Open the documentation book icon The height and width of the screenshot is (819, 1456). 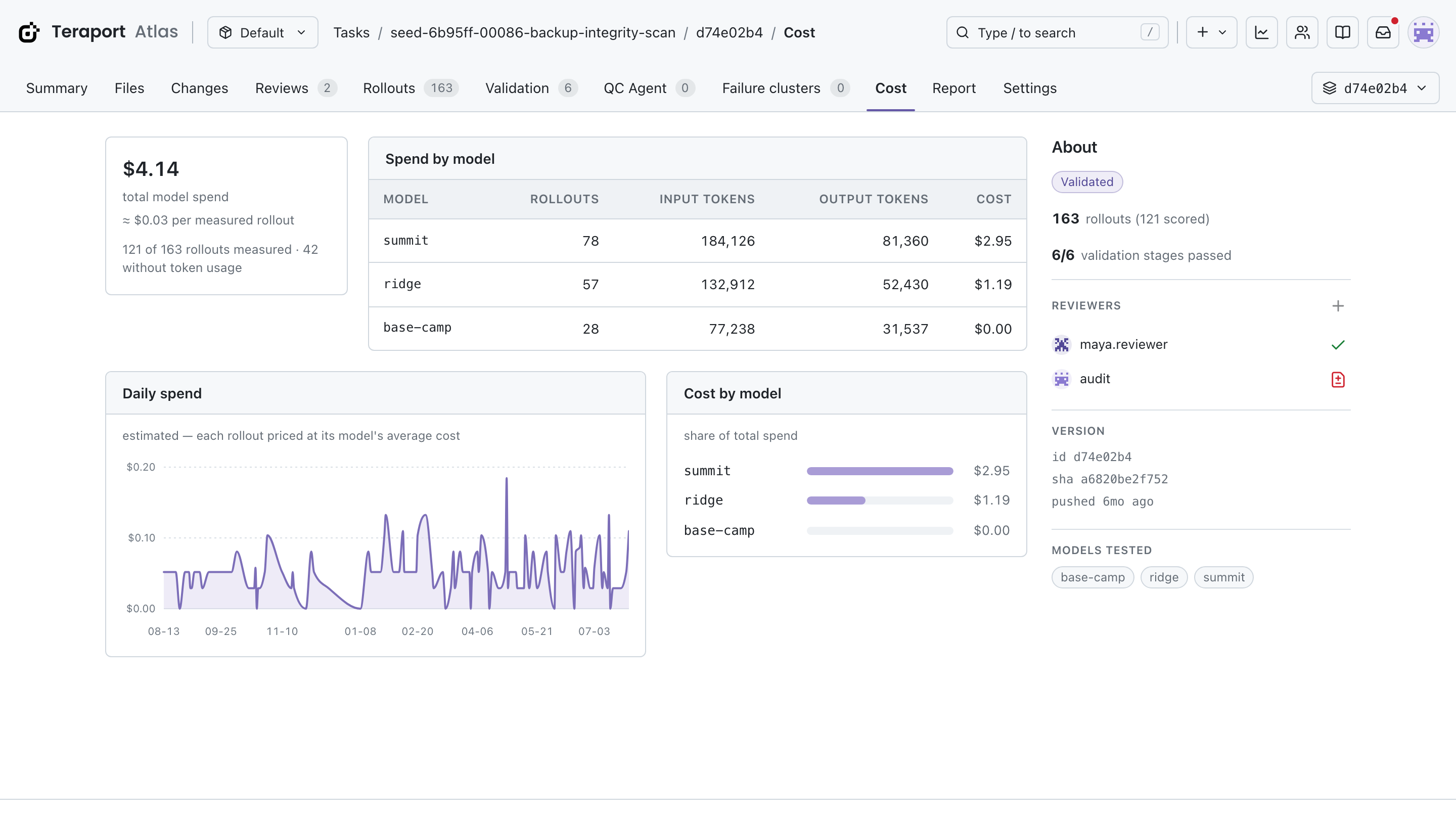pos(1342,32)
